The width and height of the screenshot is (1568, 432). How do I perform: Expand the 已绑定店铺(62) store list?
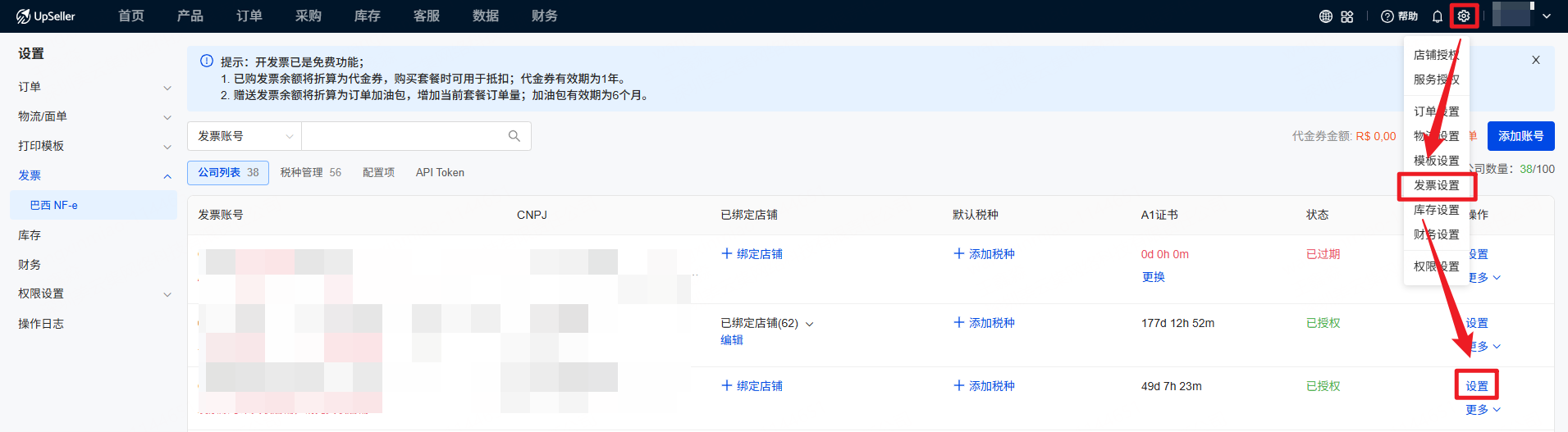[x=809, y=324]
